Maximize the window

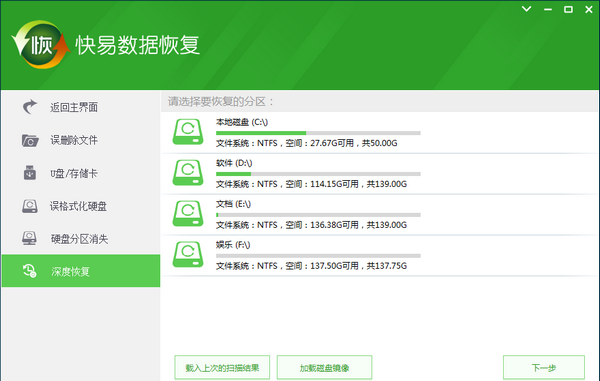[568, 9]
